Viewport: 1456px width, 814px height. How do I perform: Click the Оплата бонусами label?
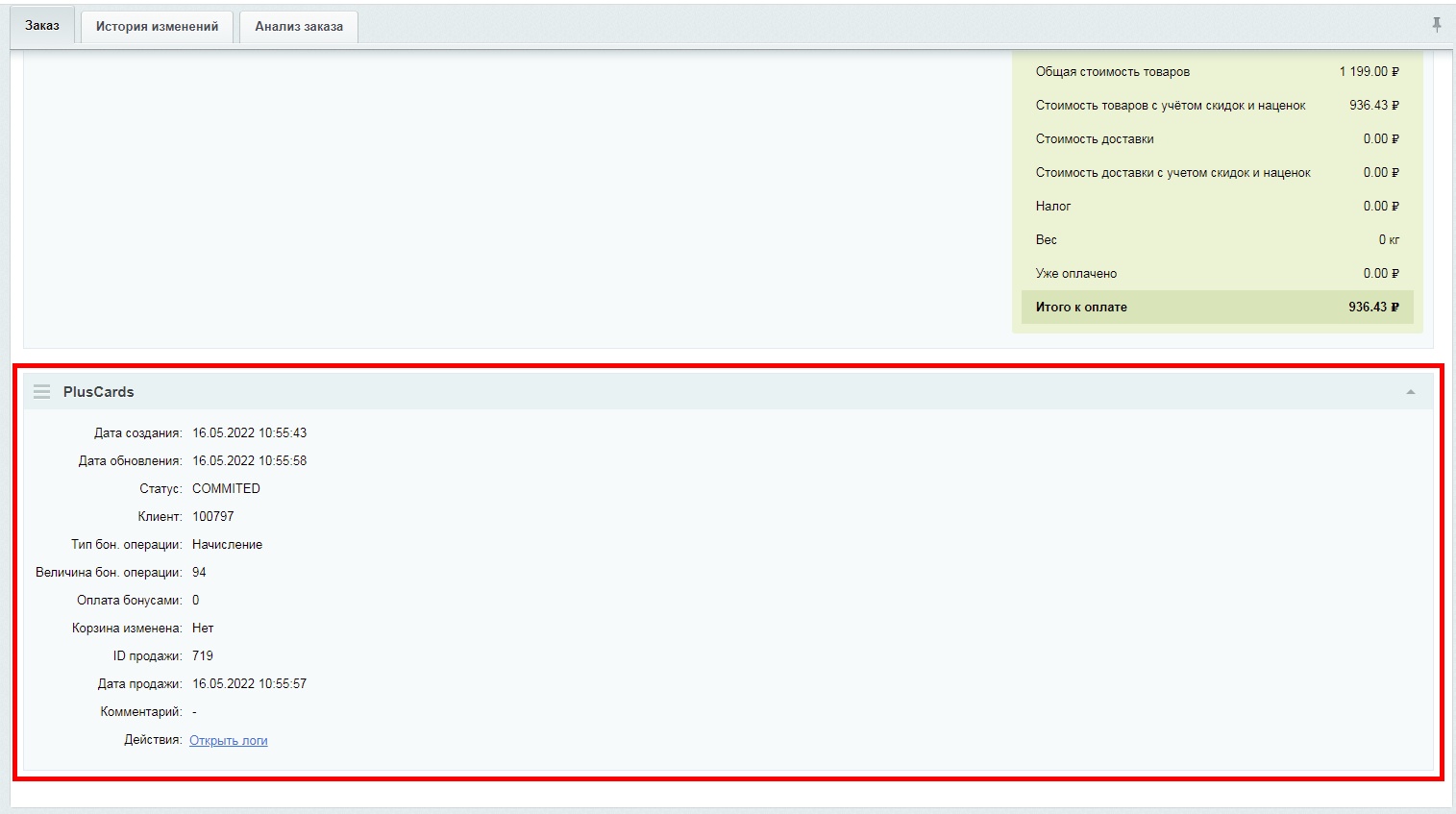(130, 600)
